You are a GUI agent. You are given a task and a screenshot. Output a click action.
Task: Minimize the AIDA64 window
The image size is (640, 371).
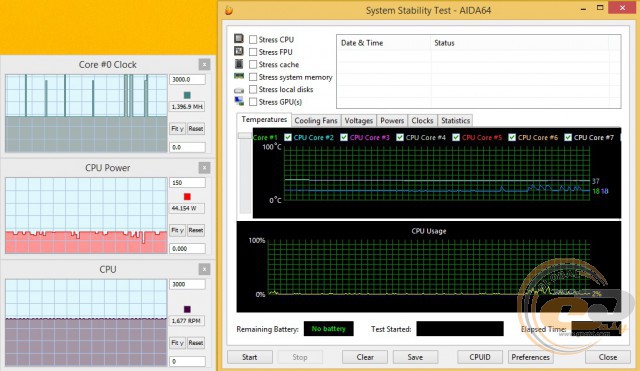583,8
